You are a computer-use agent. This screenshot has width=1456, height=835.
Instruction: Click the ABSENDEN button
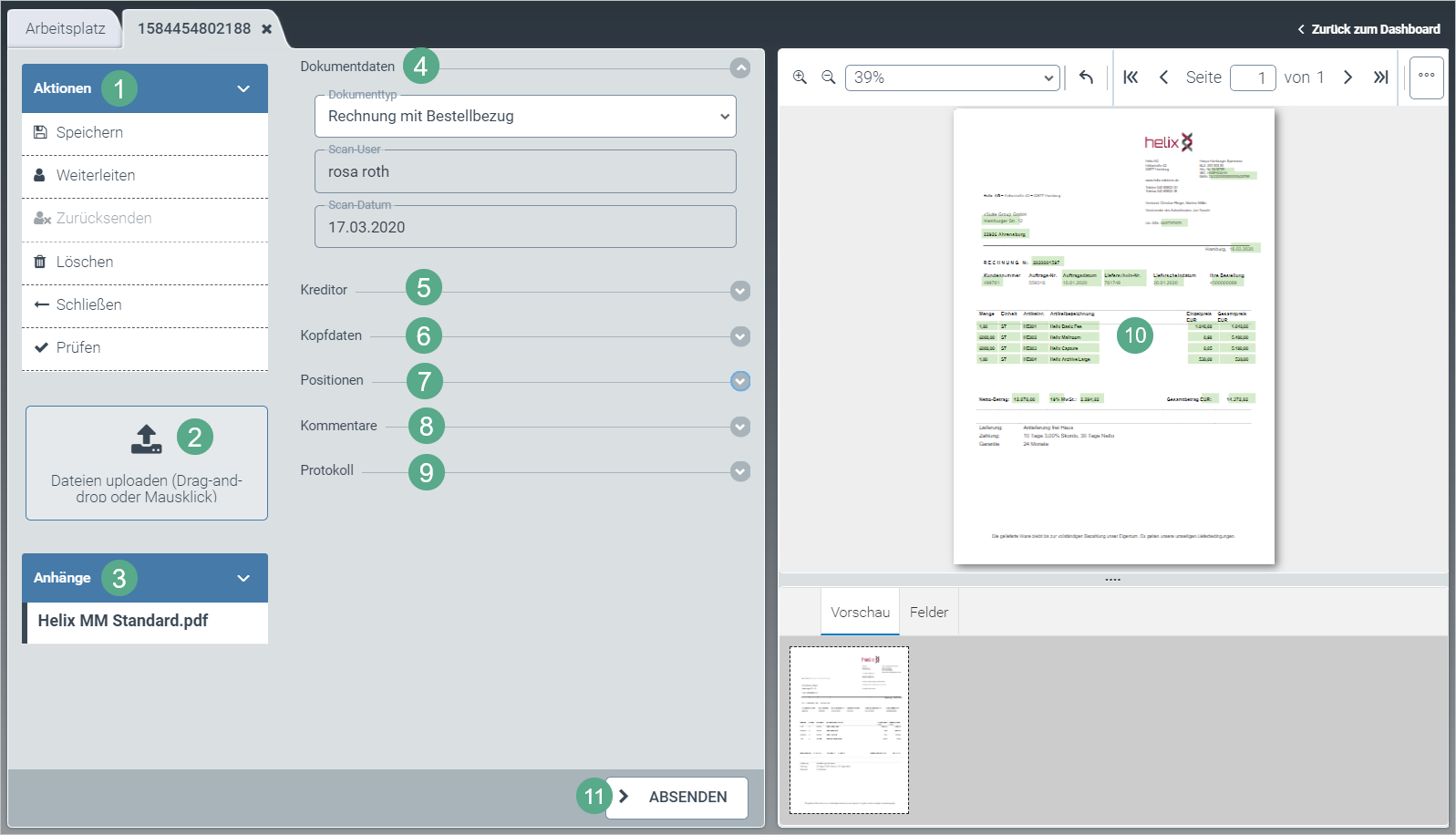tap(676, 797)
